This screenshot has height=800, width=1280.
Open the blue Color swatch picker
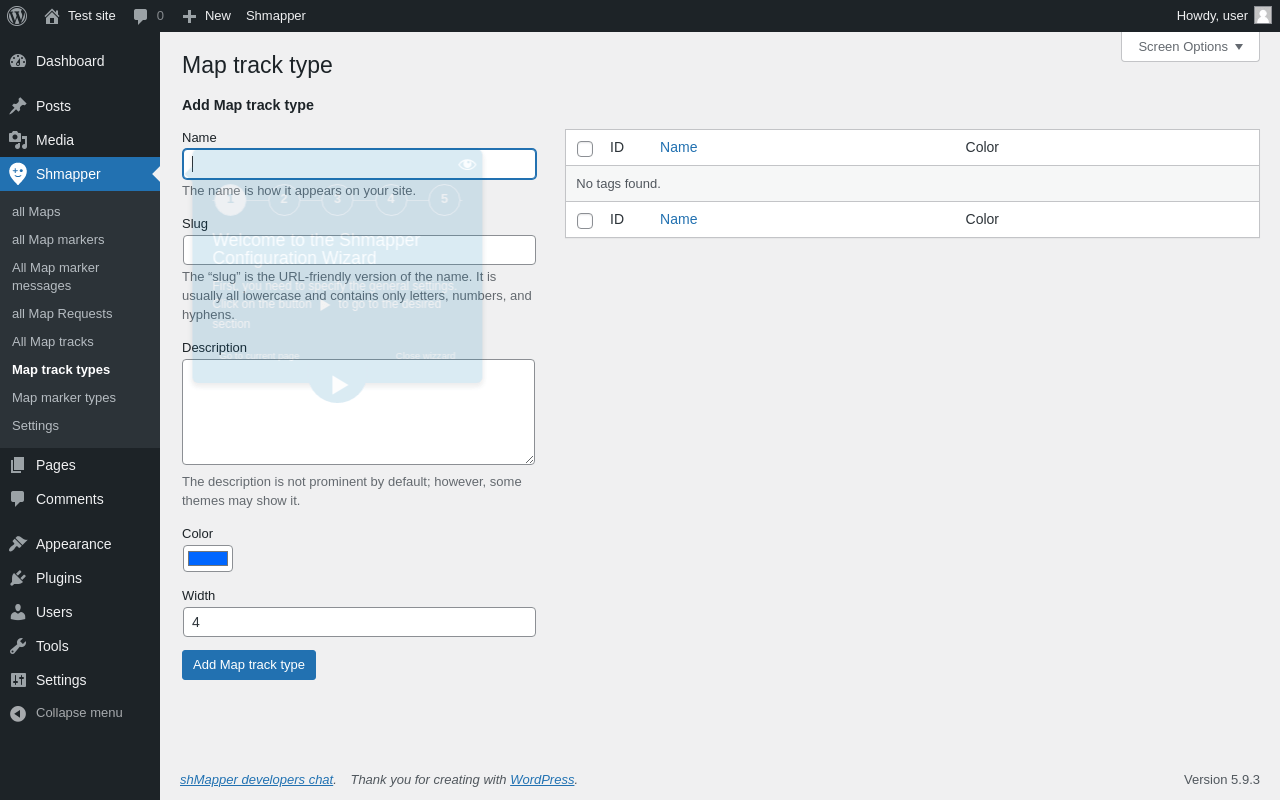pos(208,558)
